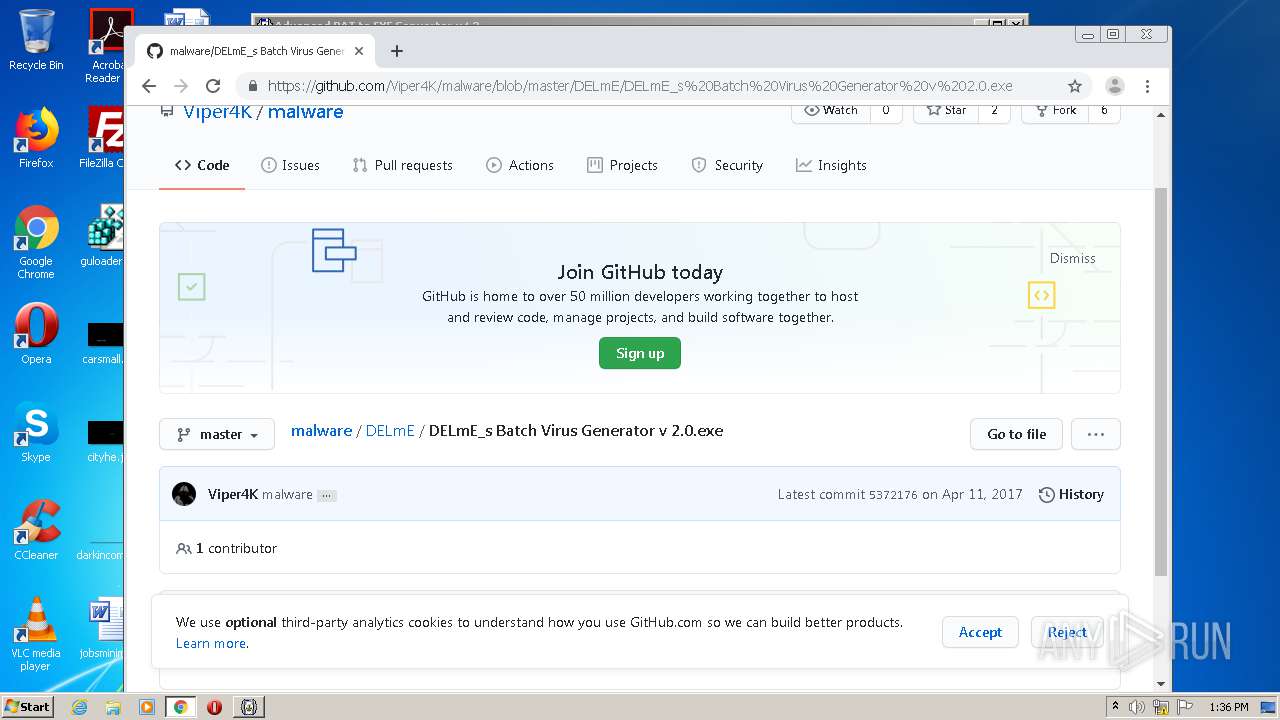The image size is (1280, 720).
Task: Click watch count 0
Action: (x=885, y=110)
